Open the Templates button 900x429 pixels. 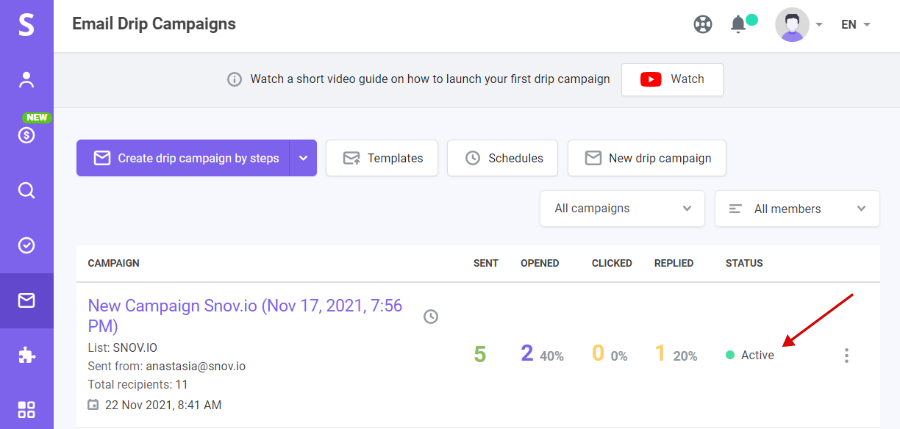(382, 158)
